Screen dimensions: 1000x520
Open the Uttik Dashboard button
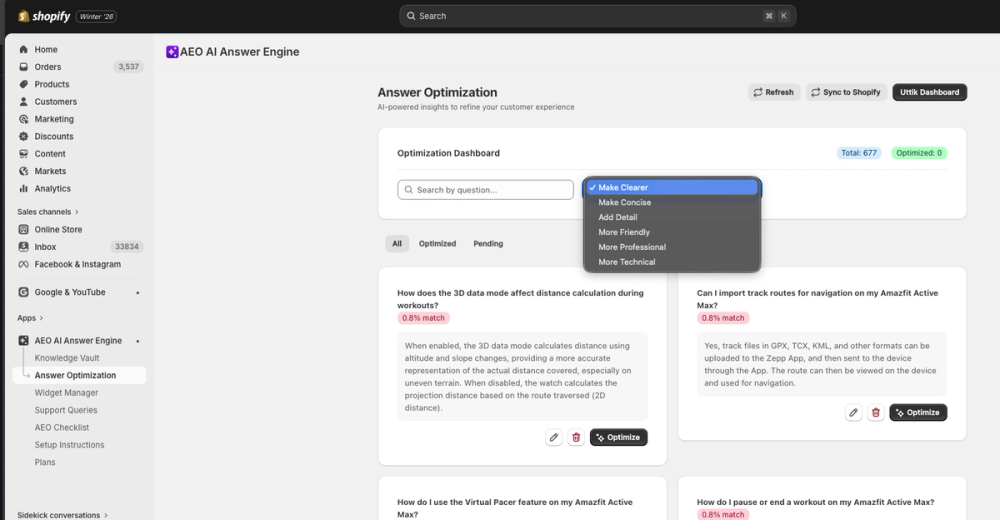click(x=929, y=92)
